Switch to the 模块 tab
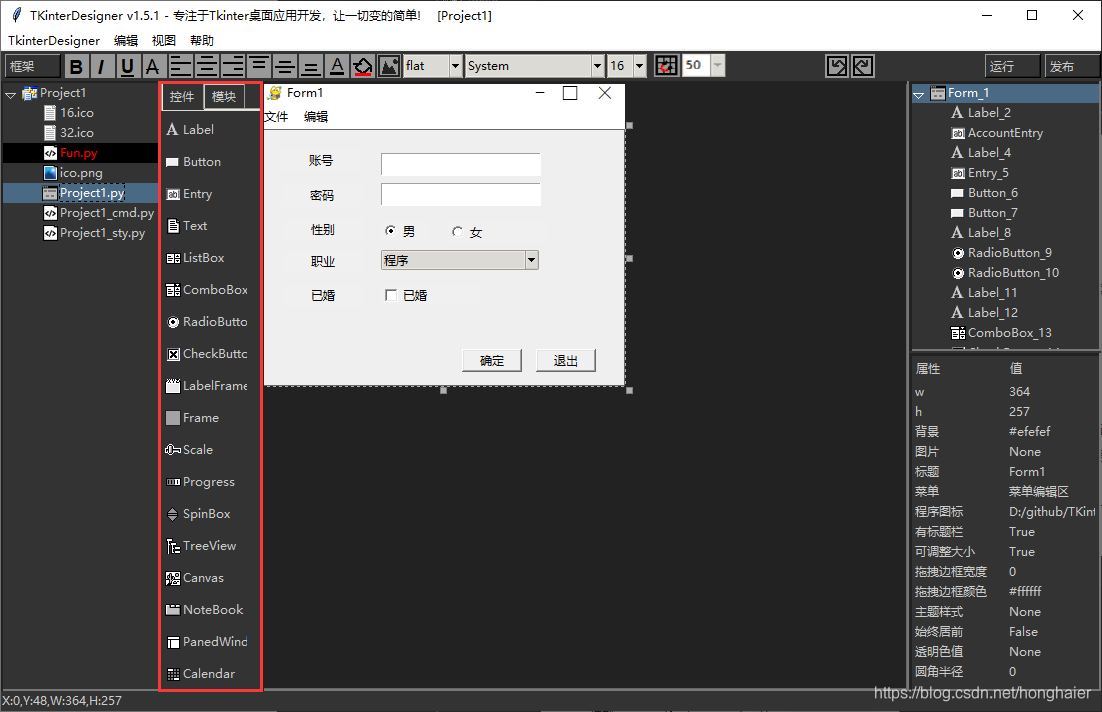 click(224, 96)
